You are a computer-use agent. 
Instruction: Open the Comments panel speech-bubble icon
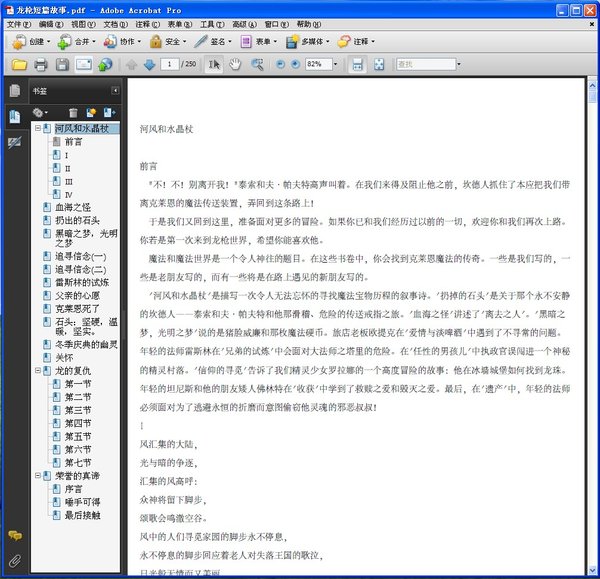15,535
